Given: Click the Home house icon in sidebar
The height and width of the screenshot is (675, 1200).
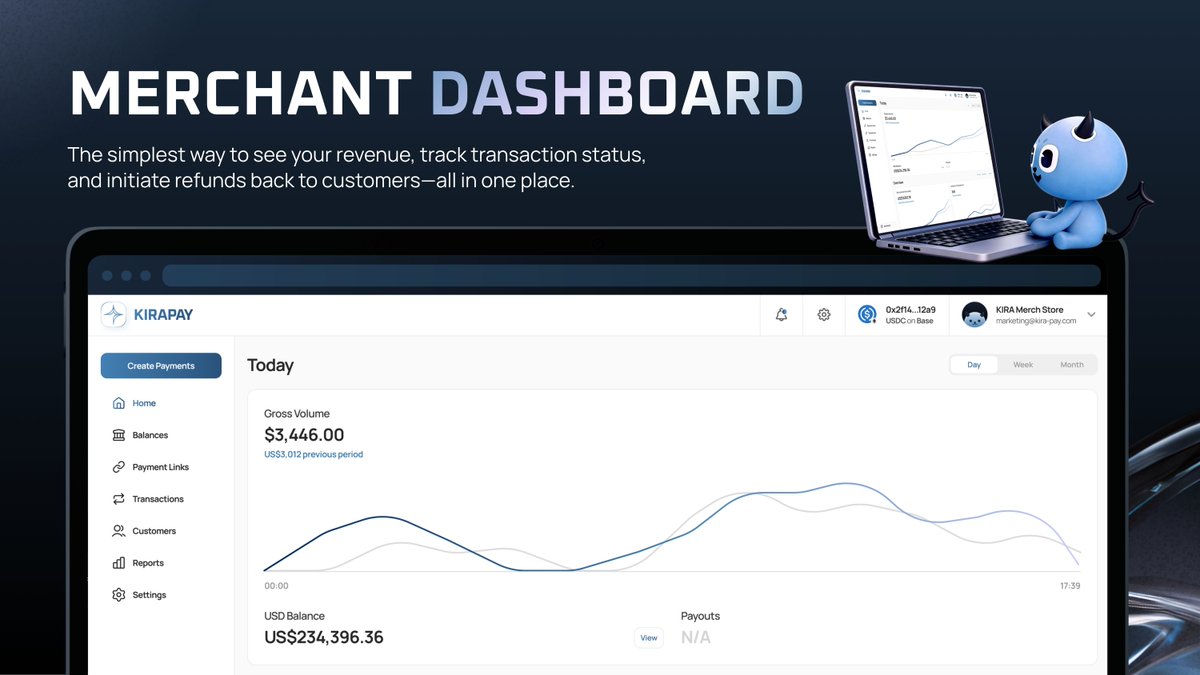Looking at the screenshot, I should 119,403.
